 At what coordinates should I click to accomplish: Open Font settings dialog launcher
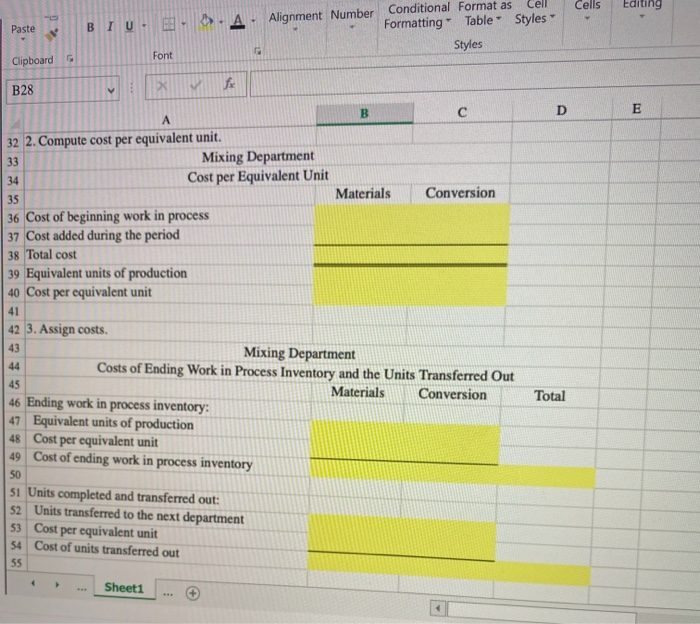point(258,51)
